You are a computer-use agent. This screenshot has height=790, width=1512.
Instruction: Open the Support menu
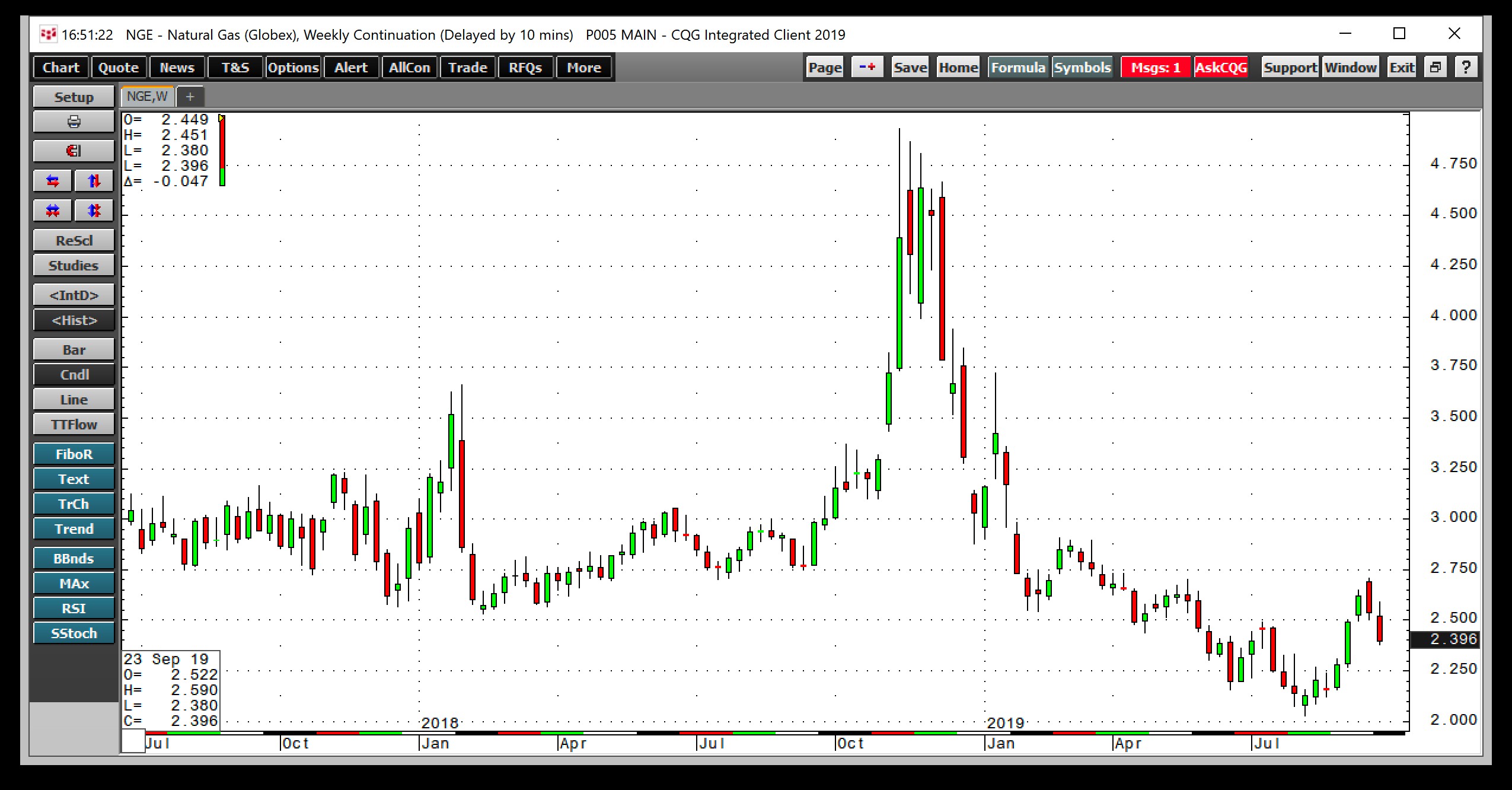point(1290,67)
